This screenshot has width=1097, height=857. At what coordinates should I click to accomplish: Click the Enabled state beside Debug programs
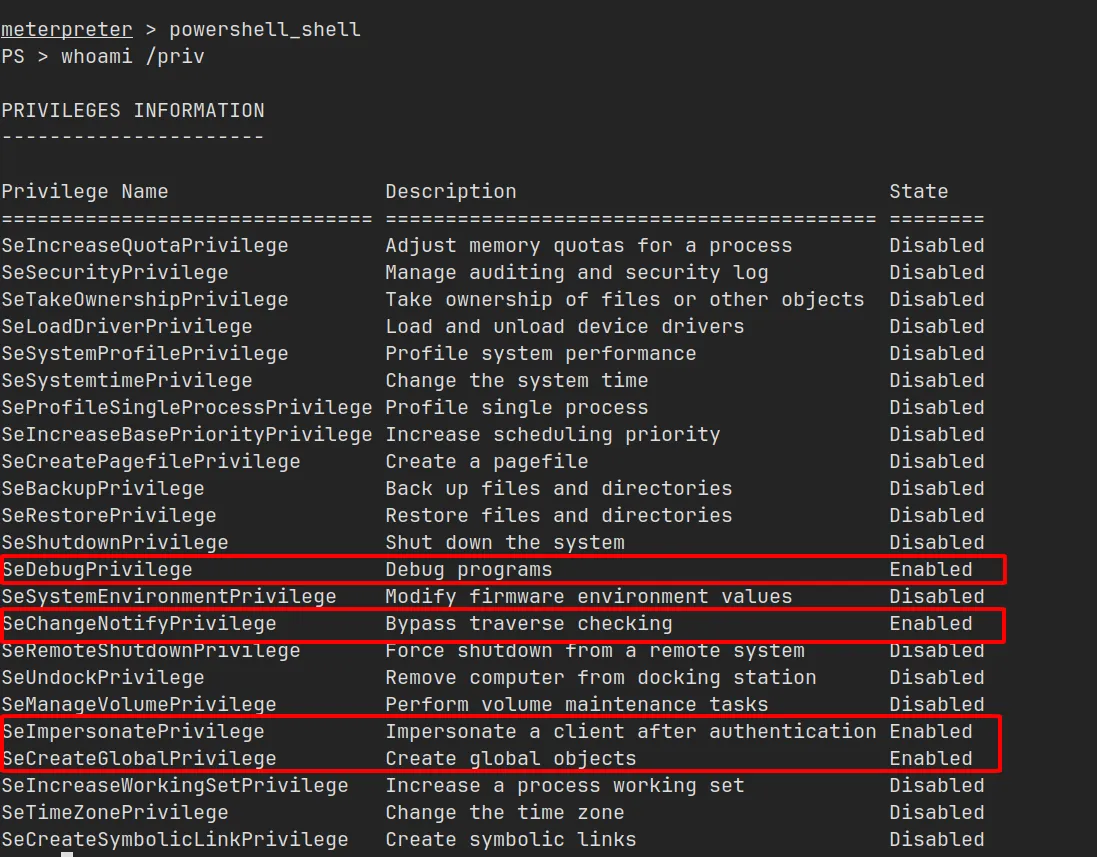930,570
